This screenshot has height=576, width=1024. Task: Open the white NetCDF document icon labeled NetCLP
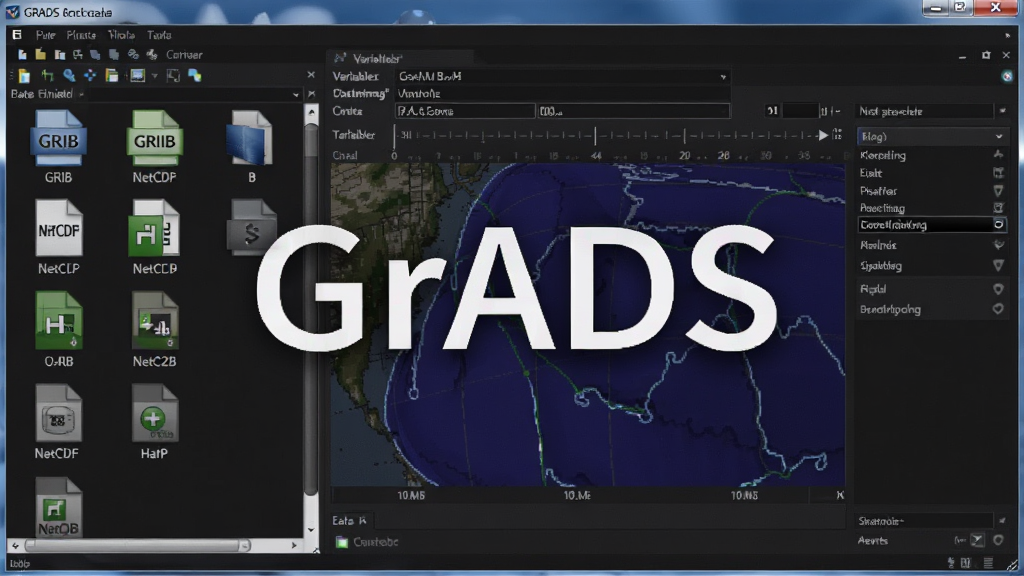coord(59,229)
